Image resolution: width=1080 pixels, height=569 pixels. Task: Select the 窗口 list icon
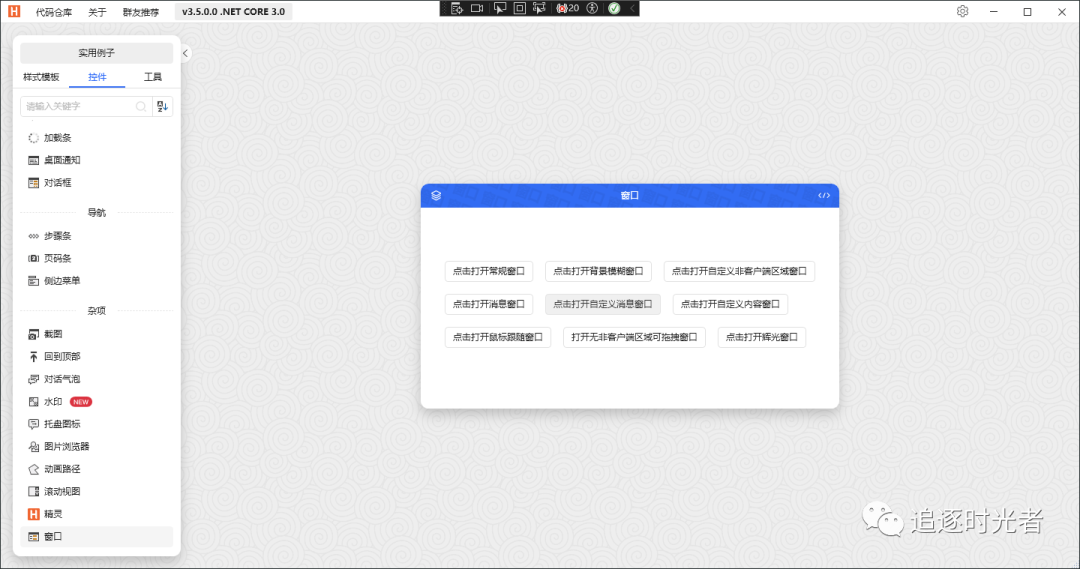coord(33,537)
